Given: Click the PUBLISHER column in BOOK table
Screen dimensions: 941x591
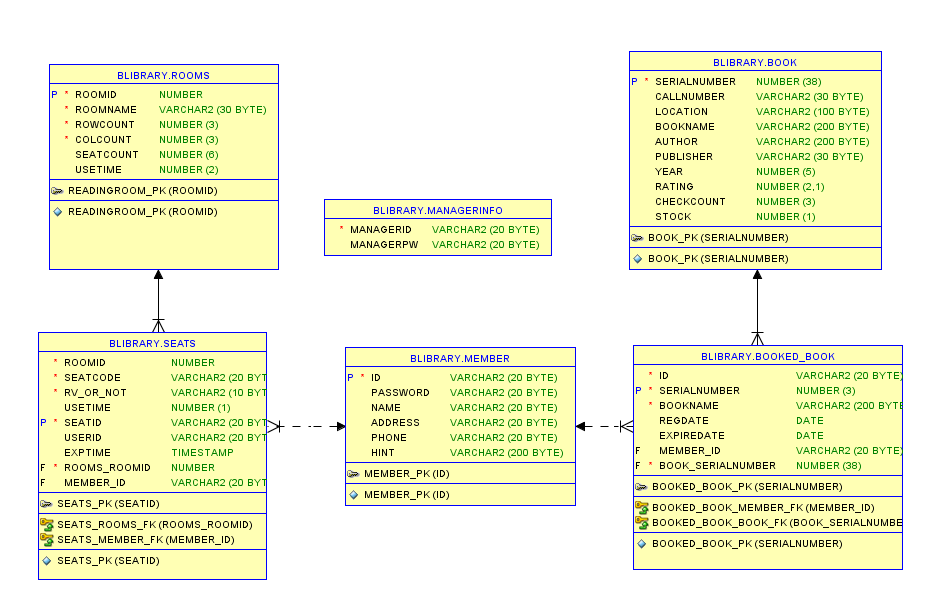Looking at the screenshot, I should (684, 157).
